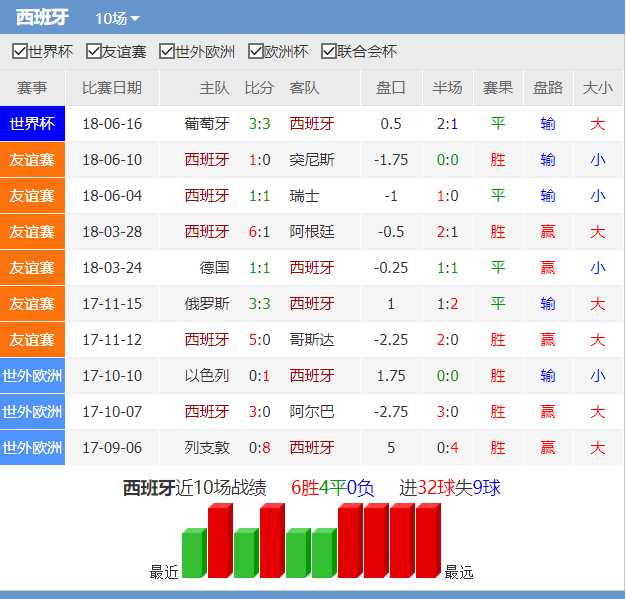Click the 6:1 score against 阿根廷
The height and width of the screenshot is (599, 626).
[259, 232]
